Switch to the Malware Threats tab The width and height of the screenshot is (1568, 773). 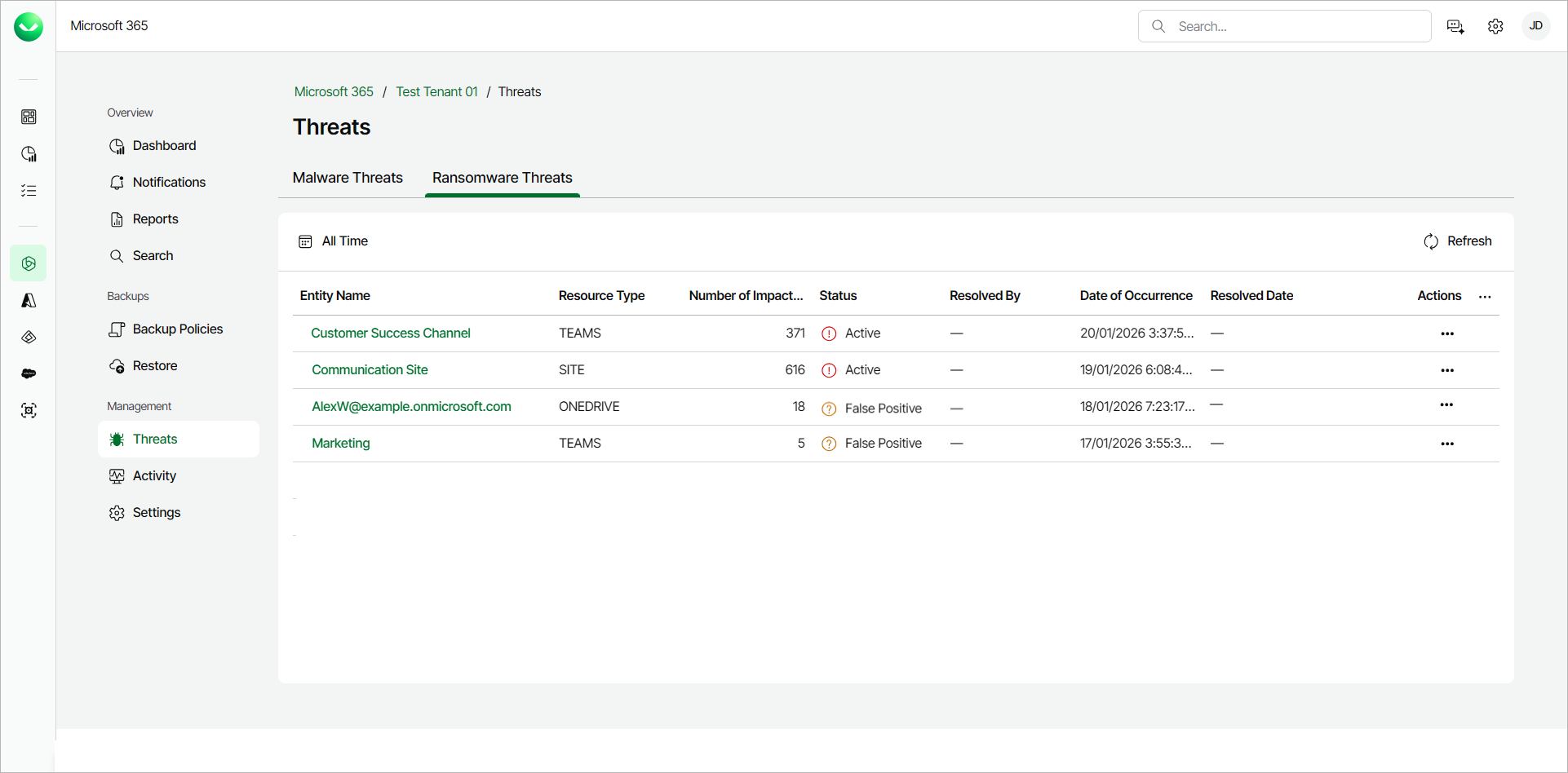348,178
